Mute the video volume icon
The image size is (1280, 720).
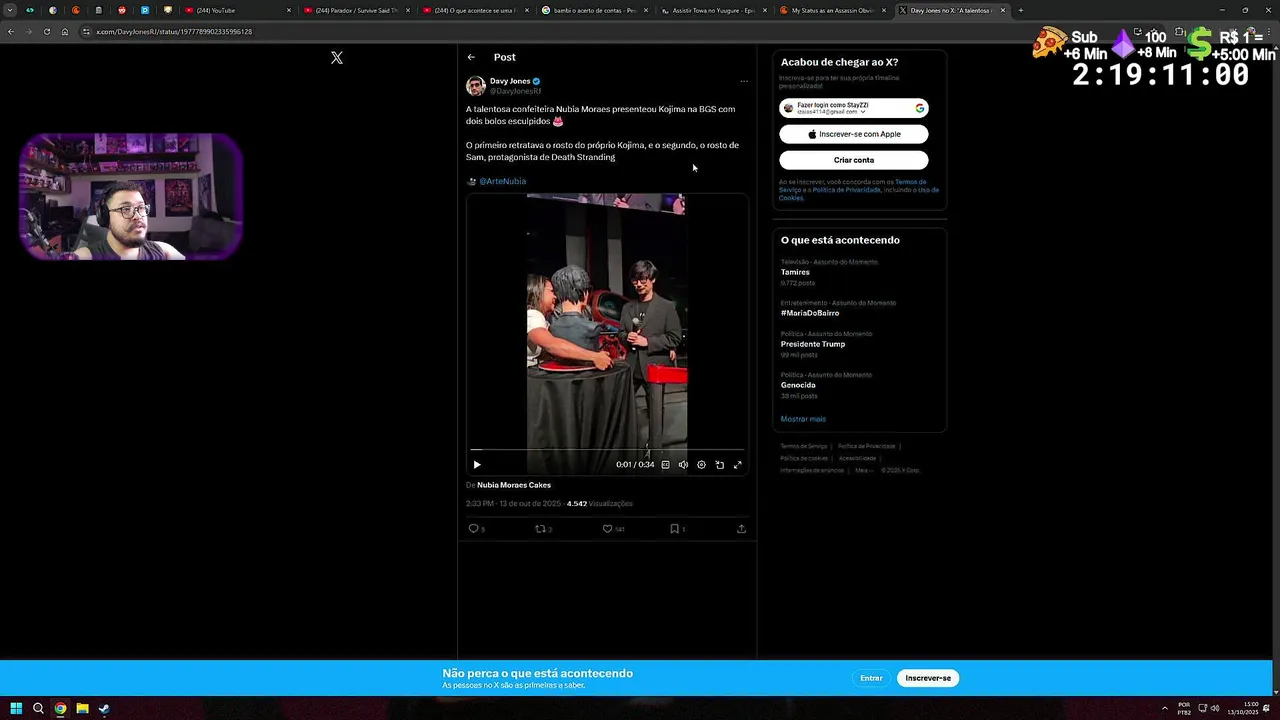683,464
